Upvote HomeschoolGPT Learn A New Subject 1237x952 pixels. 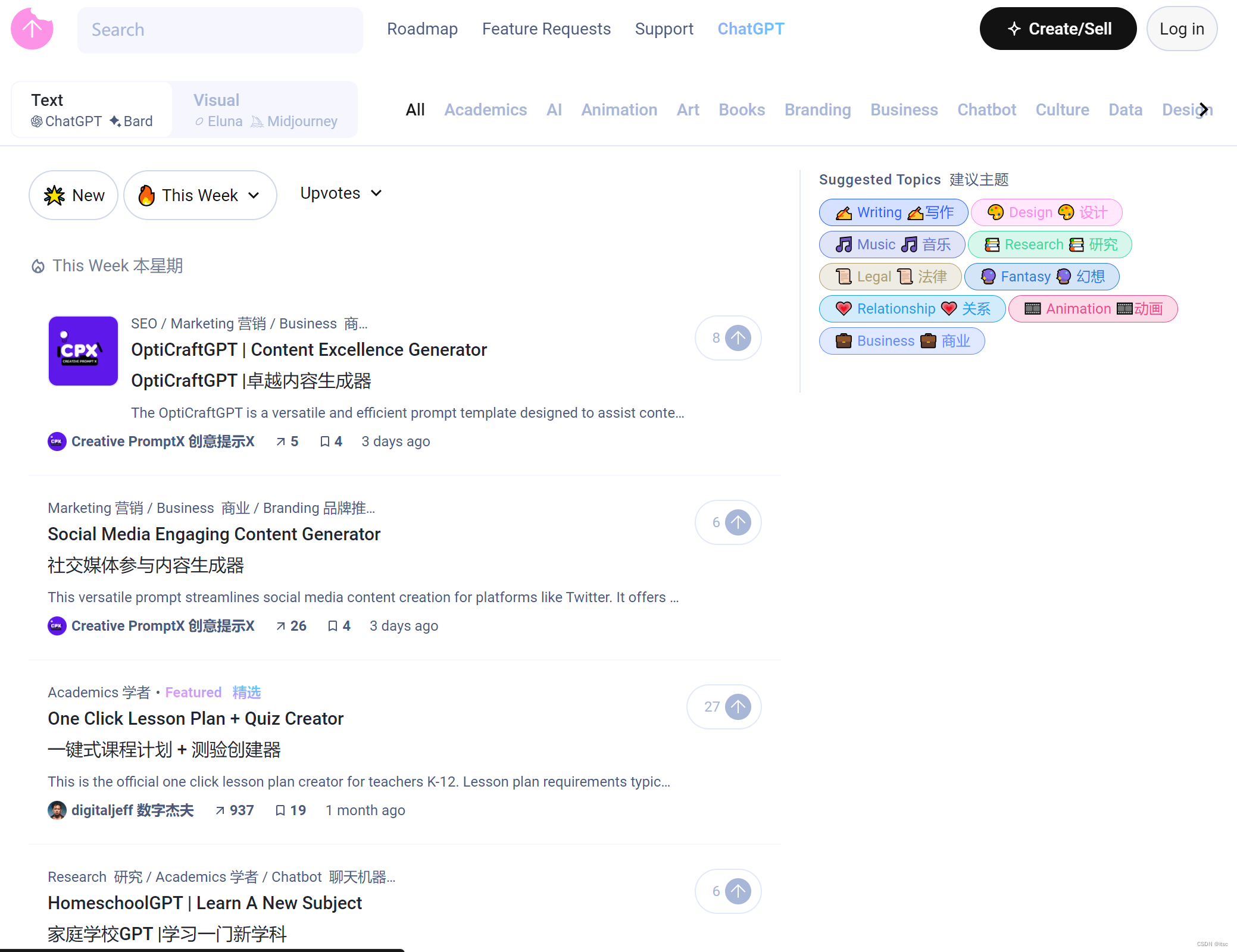[738, 891]
